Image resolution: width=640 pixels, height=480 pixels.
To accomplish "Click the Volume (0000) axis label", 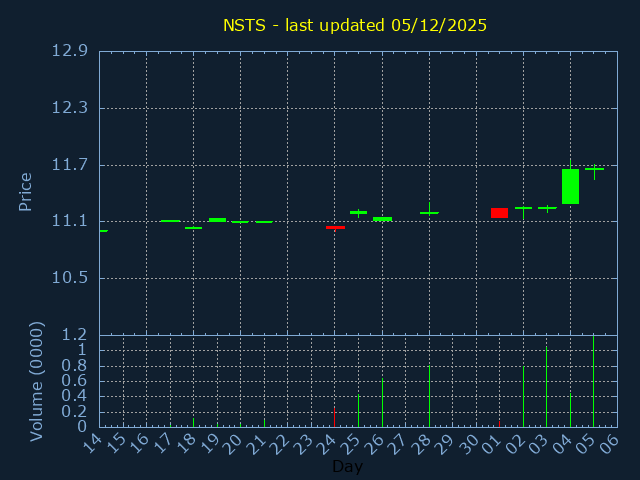I will click(37, 381).
